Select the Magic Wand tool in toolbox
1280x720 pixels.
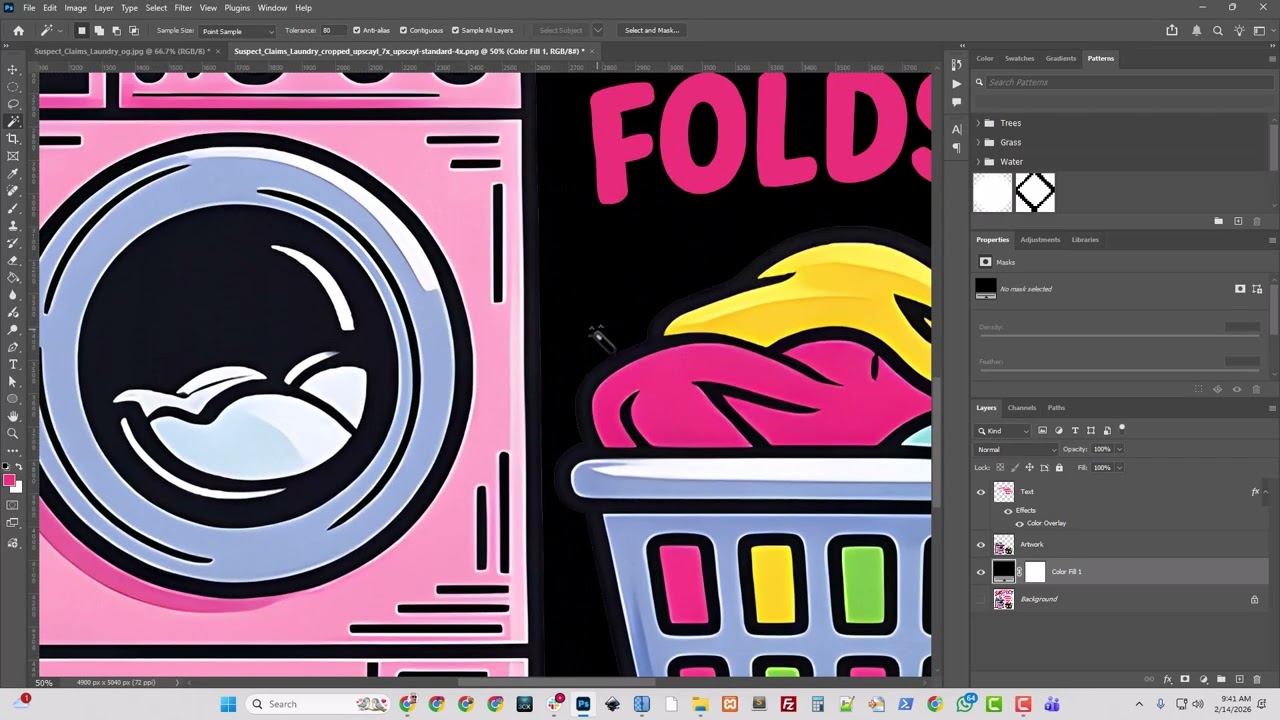click(13, 121)
